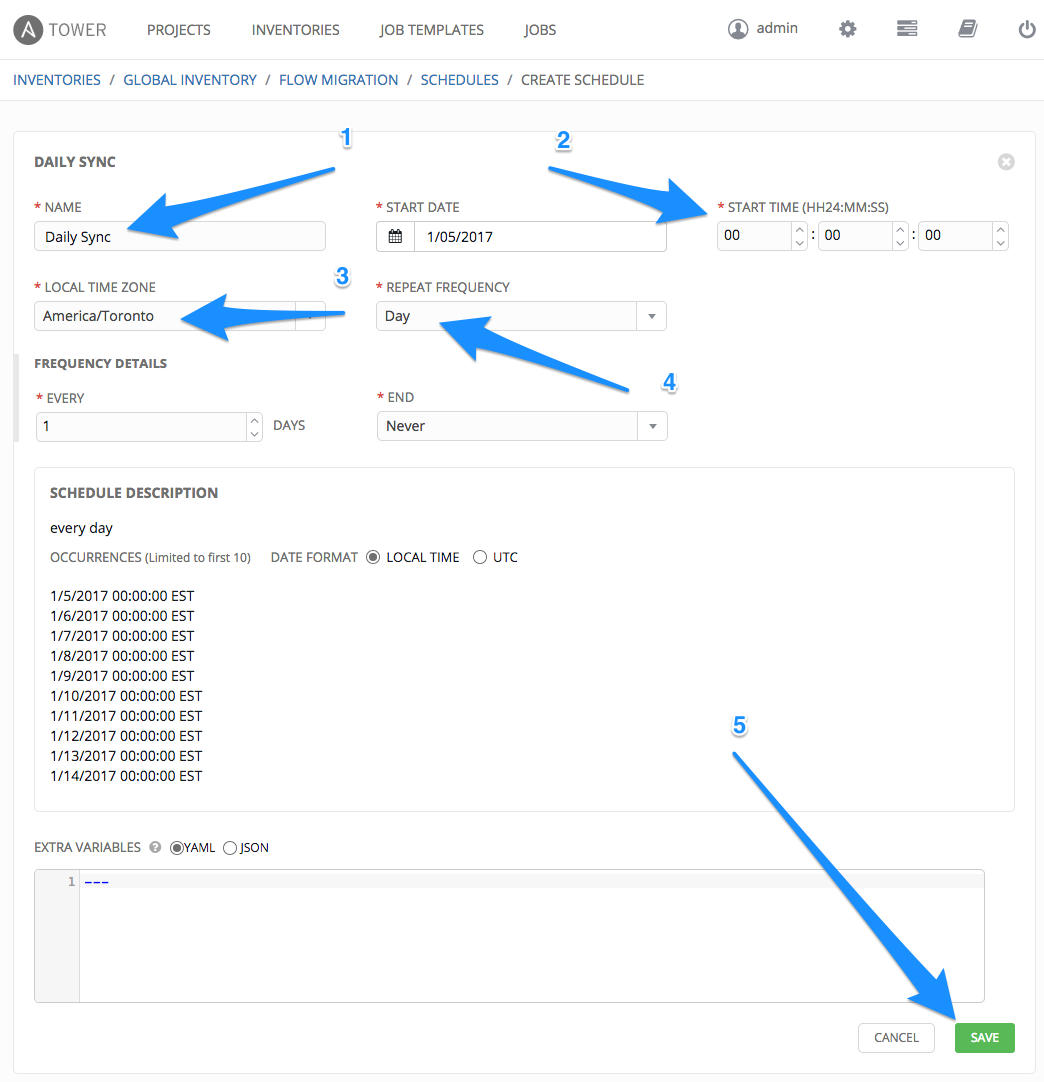The width and height of the screenshot is (1044, 1082).
Task: Expand the End dropdown set to Never
Action: [x=652, y=426]
